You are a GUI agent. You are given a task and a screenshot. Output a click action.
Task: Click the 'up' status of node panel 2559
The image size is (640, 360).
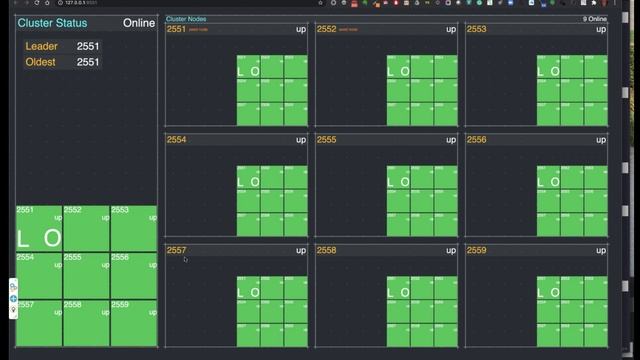pyautogui.click(x=601, y=251)
